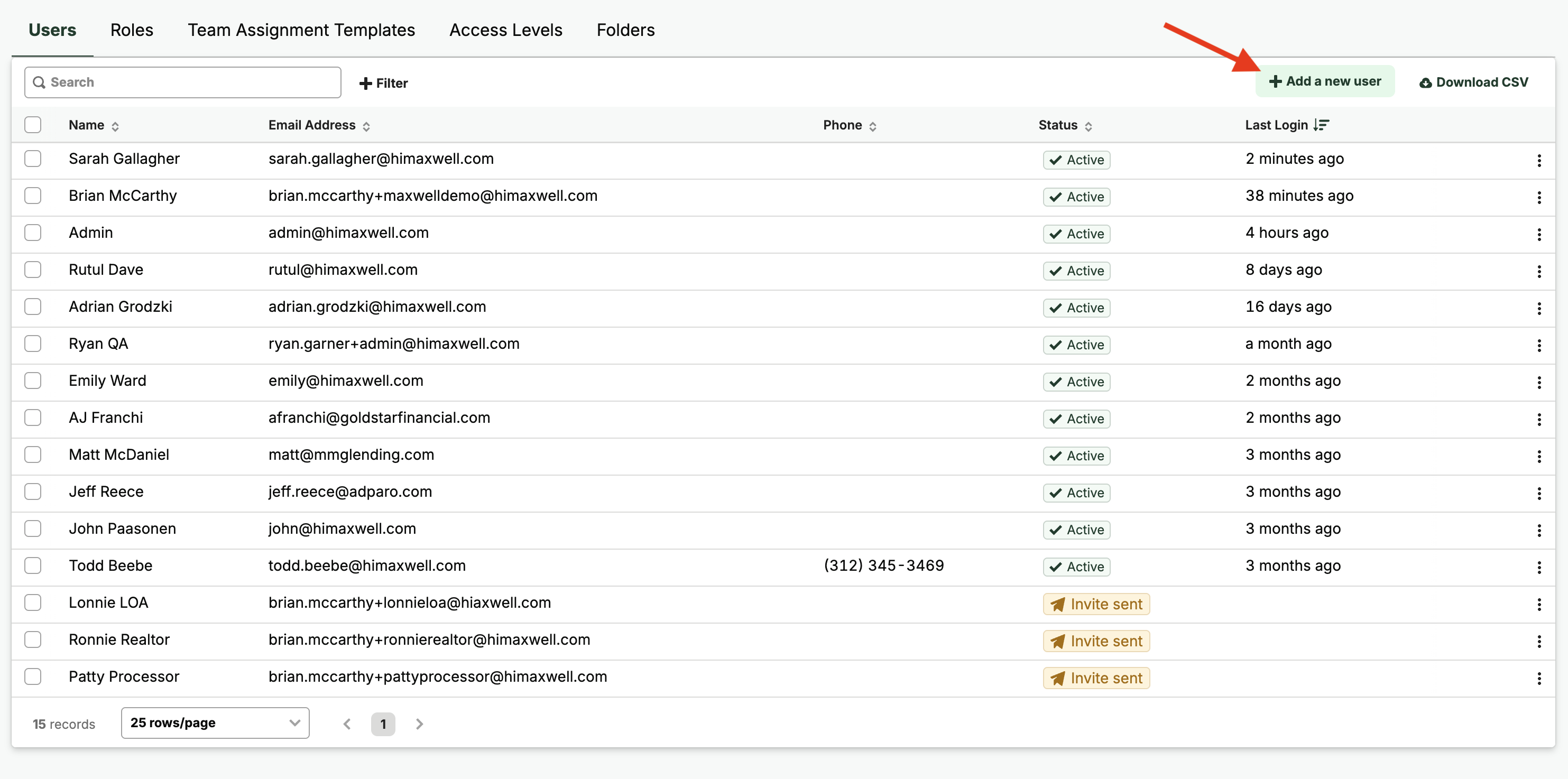Viewport: 1568px width, 779px height.
Task: Toggle select-all checkbox in header
Action: [33, 125]
